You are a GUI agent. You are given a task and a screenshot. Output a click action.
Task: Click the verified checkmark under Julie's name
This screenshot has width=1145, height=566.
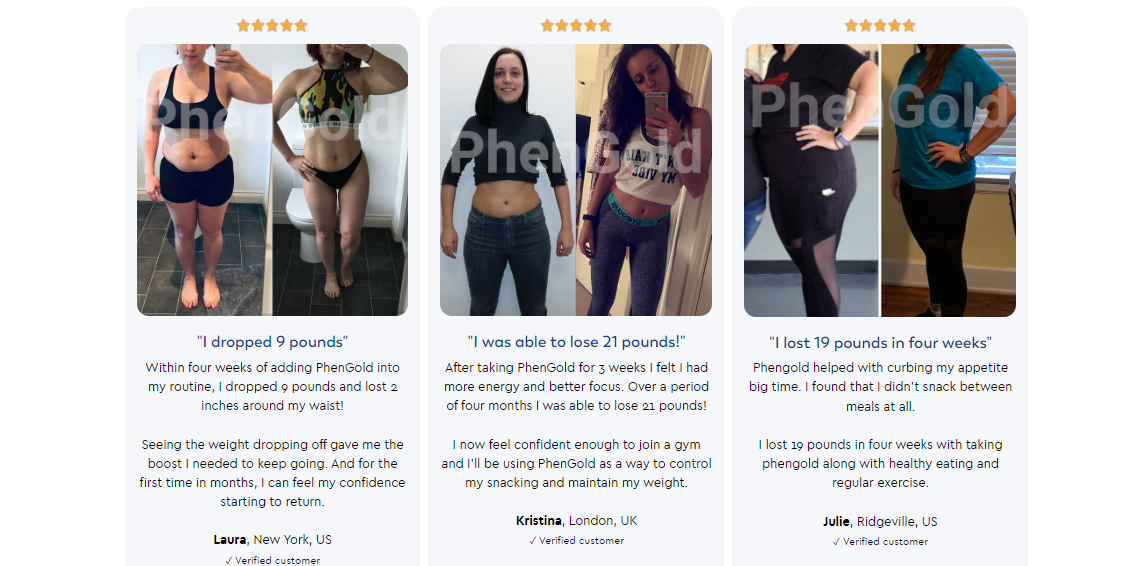tap(880, 542)
